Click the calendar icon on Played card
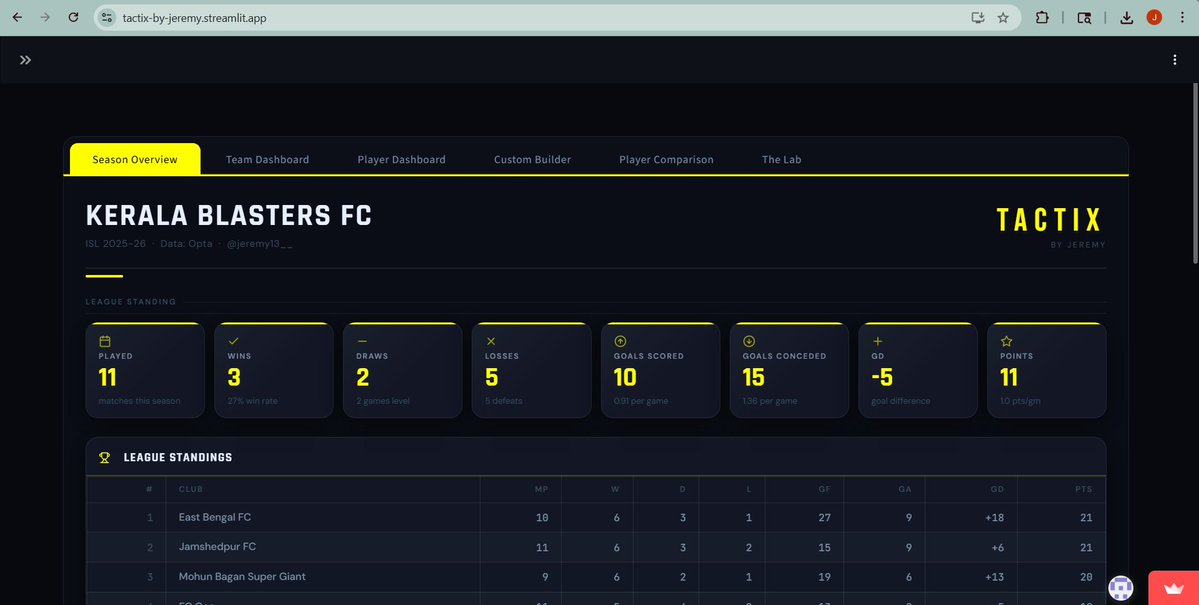The image size is (1199, 605). click(106, 341)
